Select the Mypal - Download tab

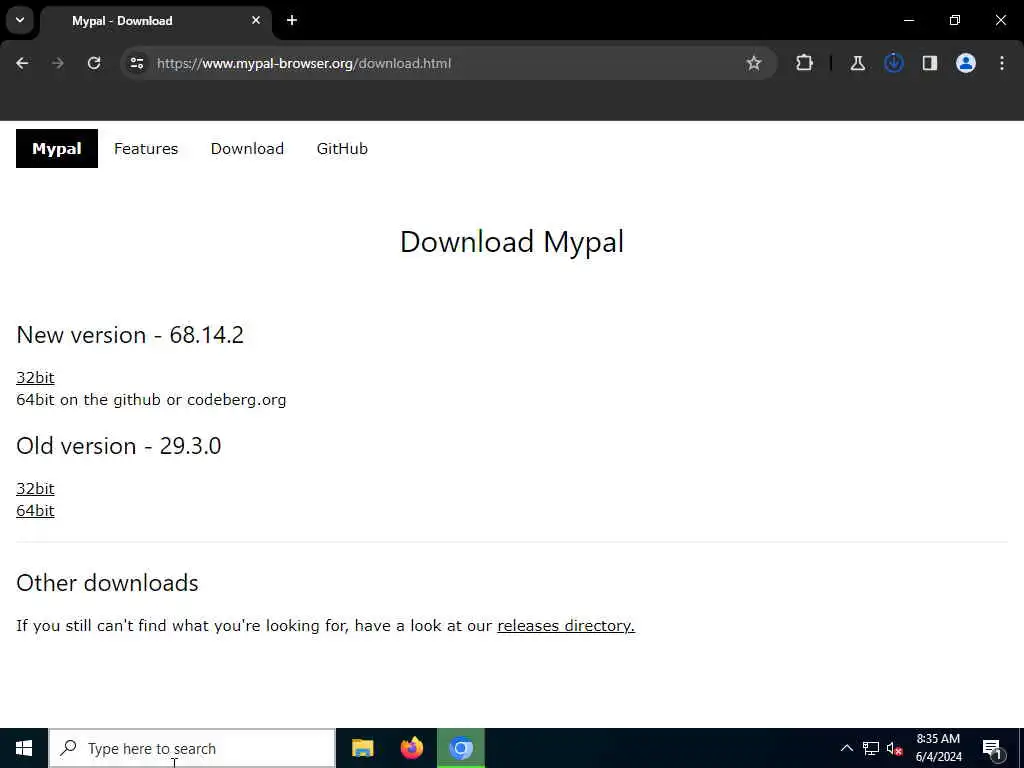[155, 21]
